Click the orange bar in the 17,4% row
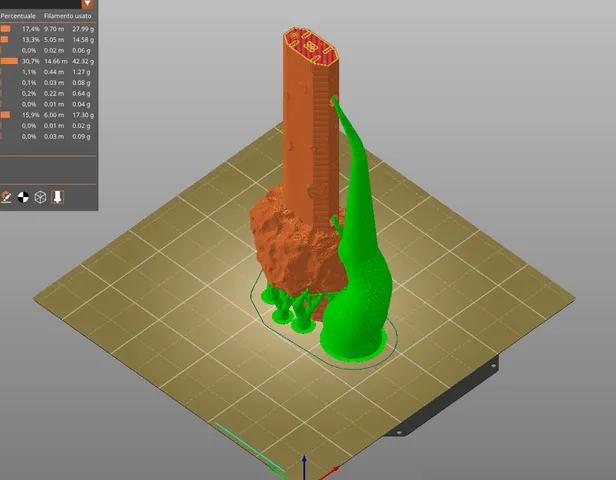Viewport: 616px width, 480px height. [5, 29]
